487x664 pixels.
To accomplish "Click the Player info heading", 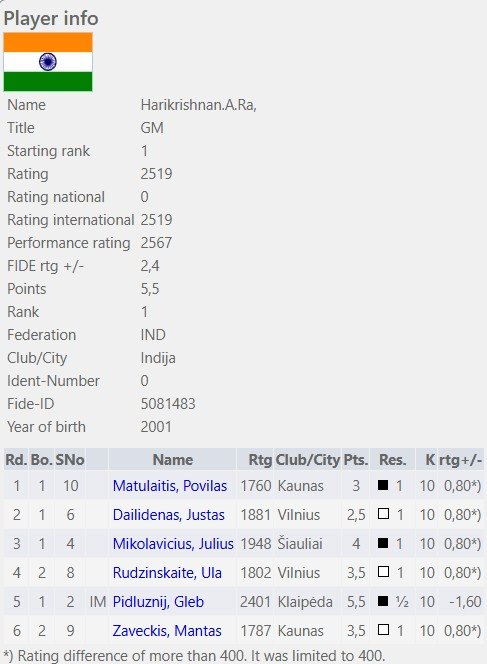I will pyautogui.click(x=51, y=18).
